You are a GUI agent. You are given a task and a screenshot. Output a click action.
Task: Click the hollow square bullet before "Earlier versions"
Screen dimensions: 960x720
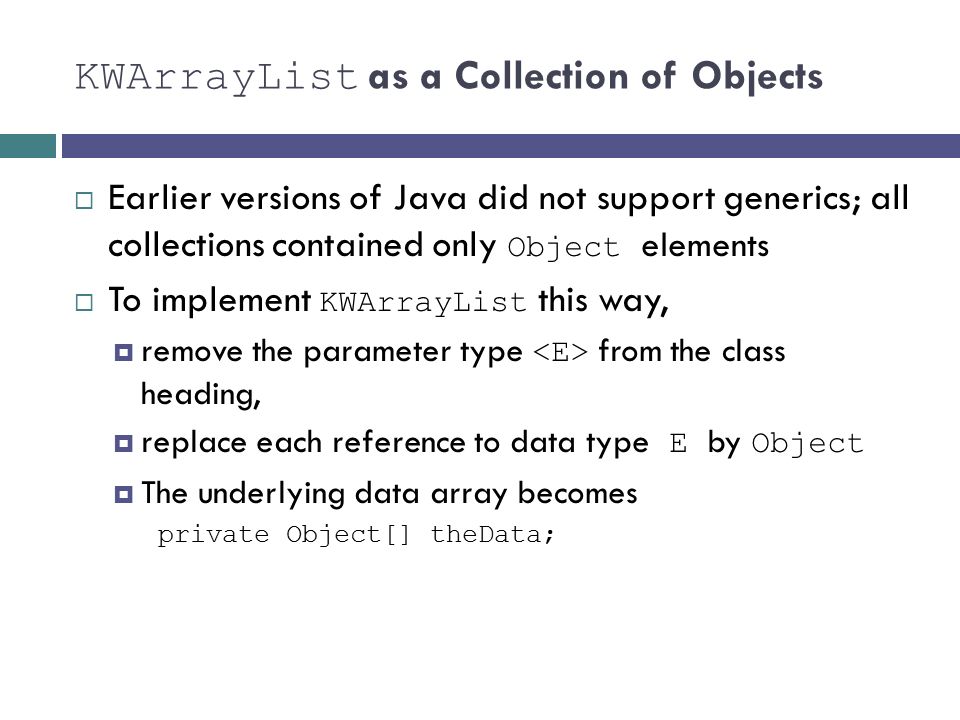pyautogui.click(x=84, y=201)
